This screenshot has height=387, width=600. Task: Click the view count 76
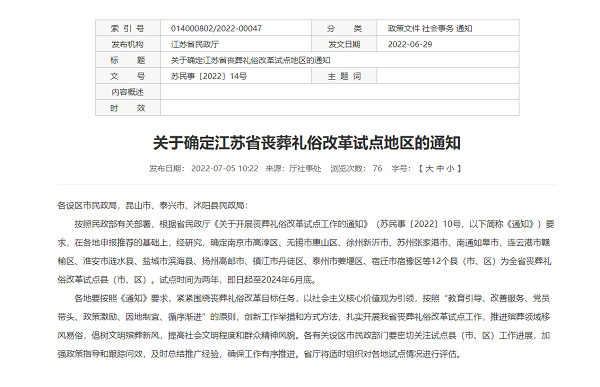[377, 168]
